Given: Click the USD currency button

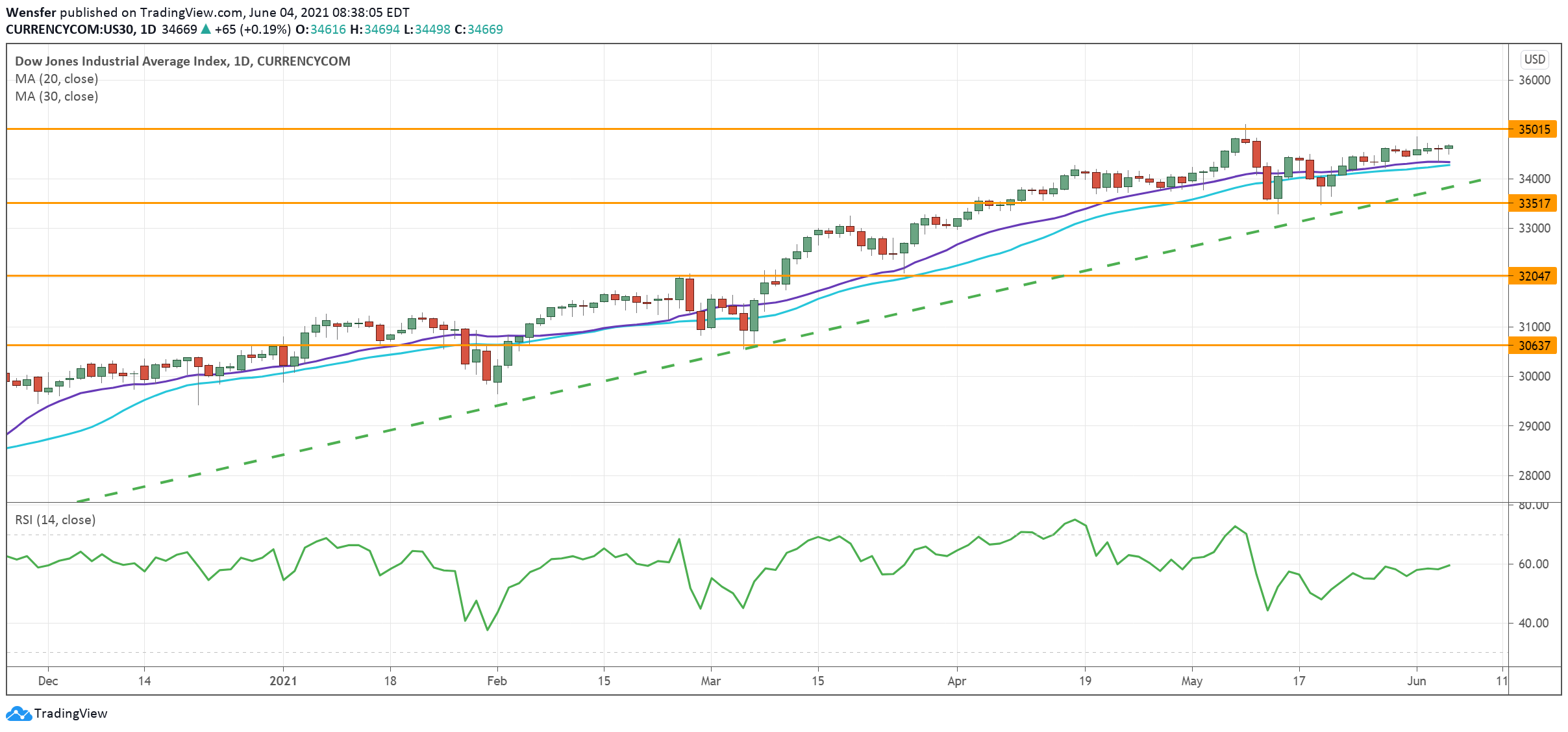Looking at the screenshot, I should 1534,60.
